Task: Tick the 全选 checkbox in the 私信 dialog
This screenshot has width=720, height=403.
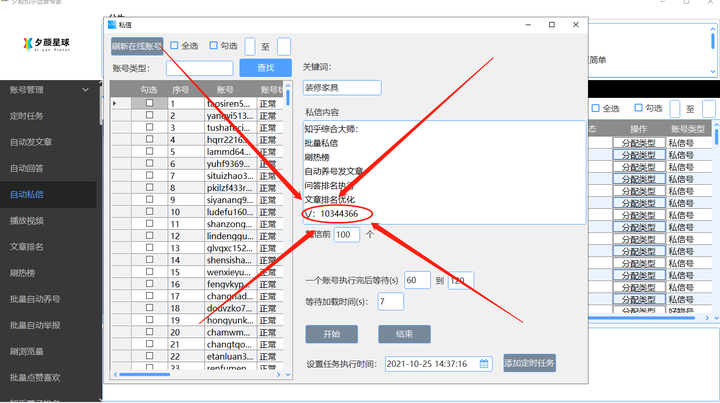Action: coord(174,45)
